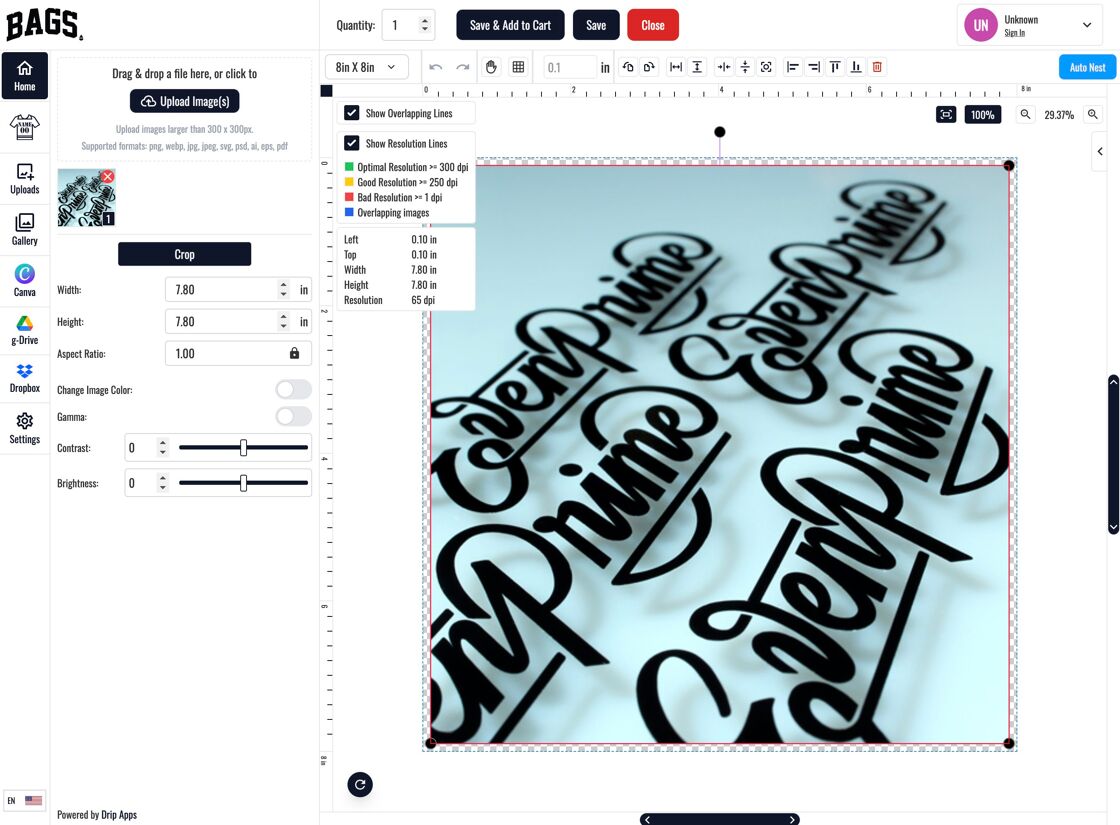Fit image to sheet height
1120x825 pixels.
[697, 67]
